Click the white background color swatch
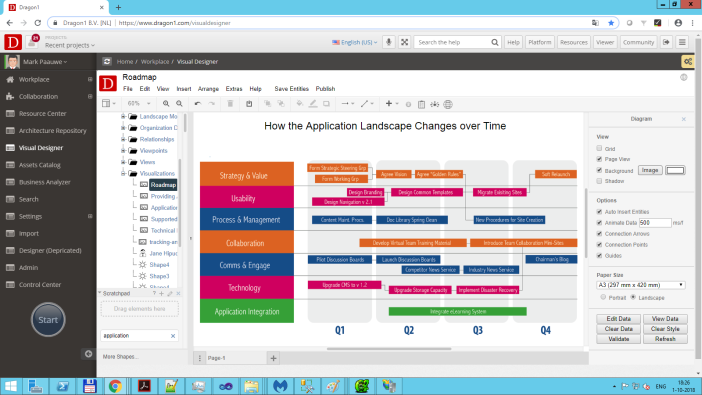 tap(675, 170)
